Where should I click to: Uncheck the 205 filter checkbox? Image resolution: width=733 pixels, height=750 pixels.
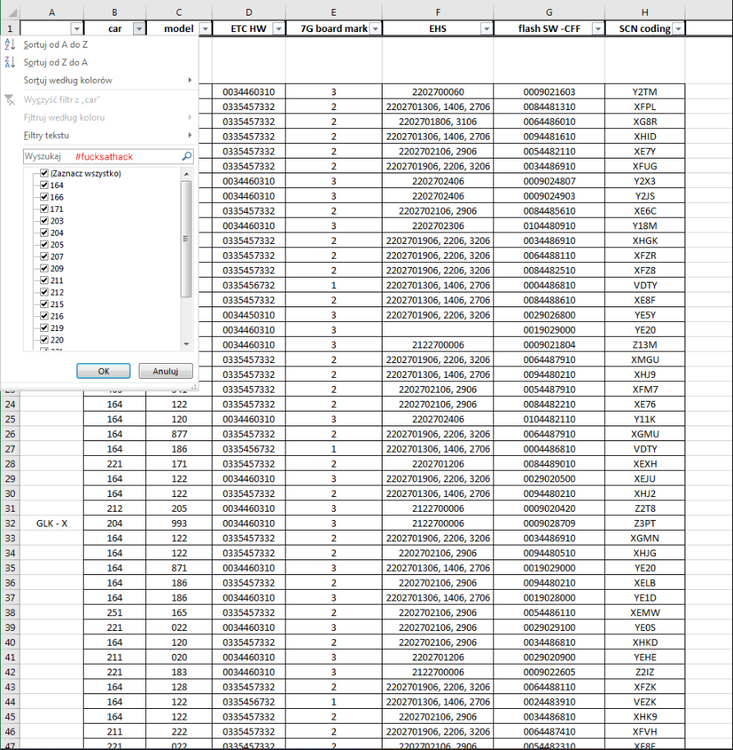[x=44, y=244]
